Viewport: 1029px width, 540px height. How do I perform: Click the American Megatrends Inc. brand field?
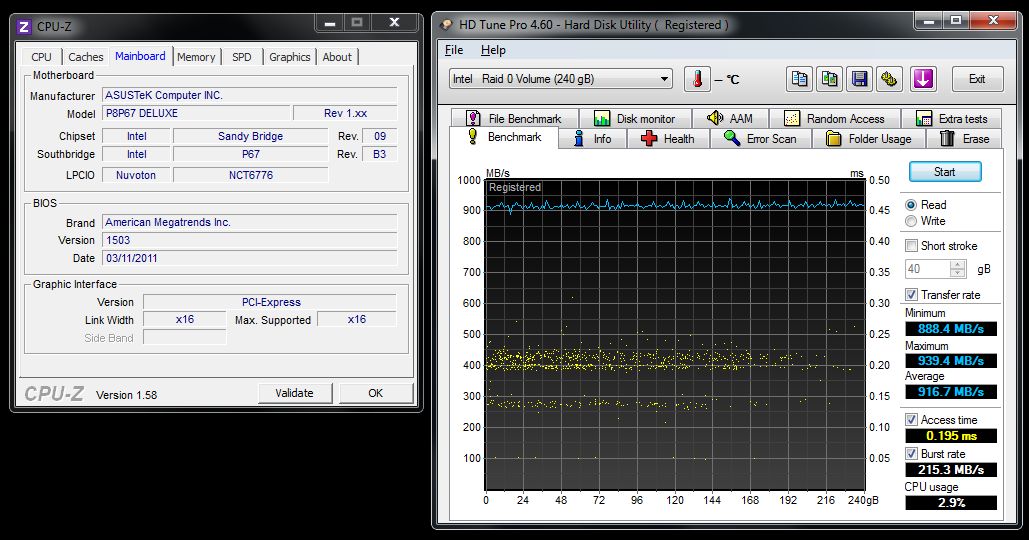pos(249,222)
